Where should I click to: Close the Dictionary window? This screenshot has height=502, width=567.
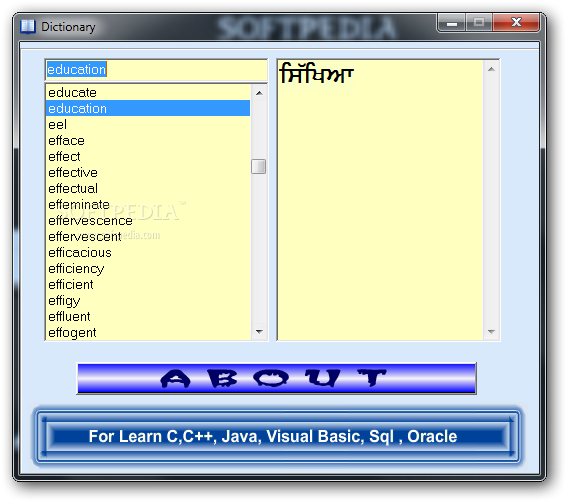516,23
